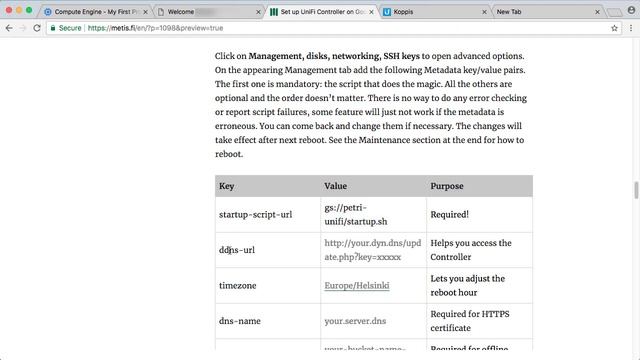Click the ddns-url key cell
Image resolution: width=640 pixels, height=360 pixels.
(268, 250)
